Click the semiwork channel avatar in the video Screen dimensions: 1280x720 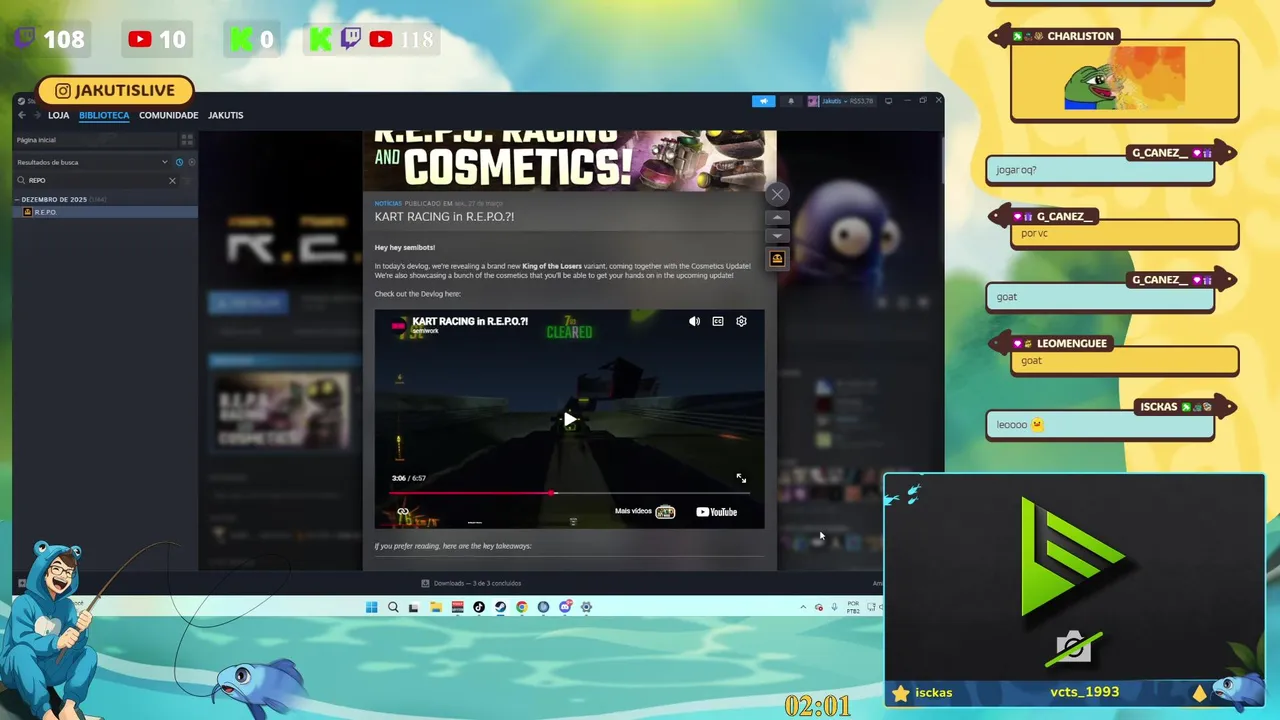click(x=399, y=325)
